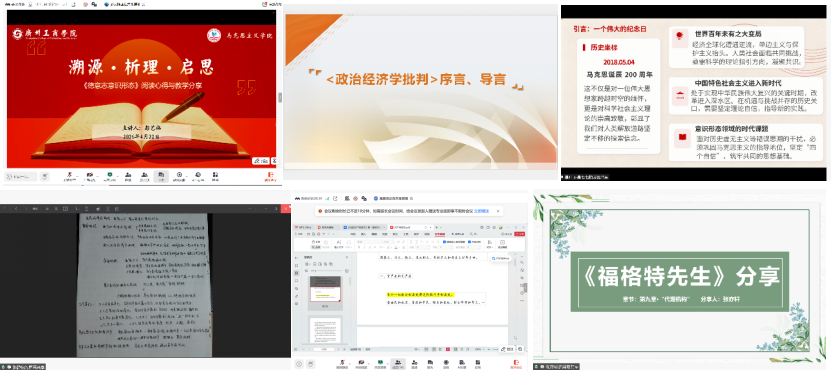Select the WPS Office home tab
Image resolution: width=831 pixels, height=372 pixels.
tap(303, 227)
